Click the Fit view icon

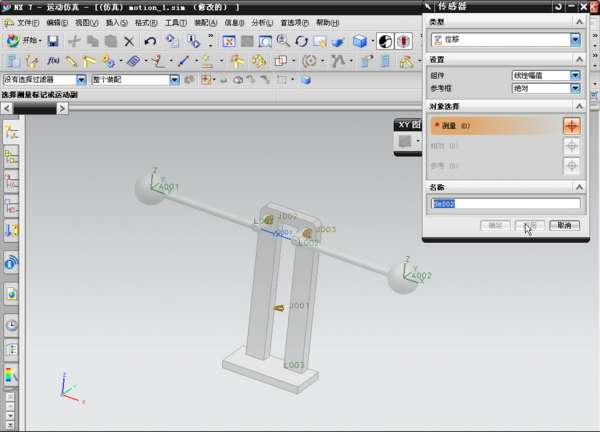coord(228,41)
